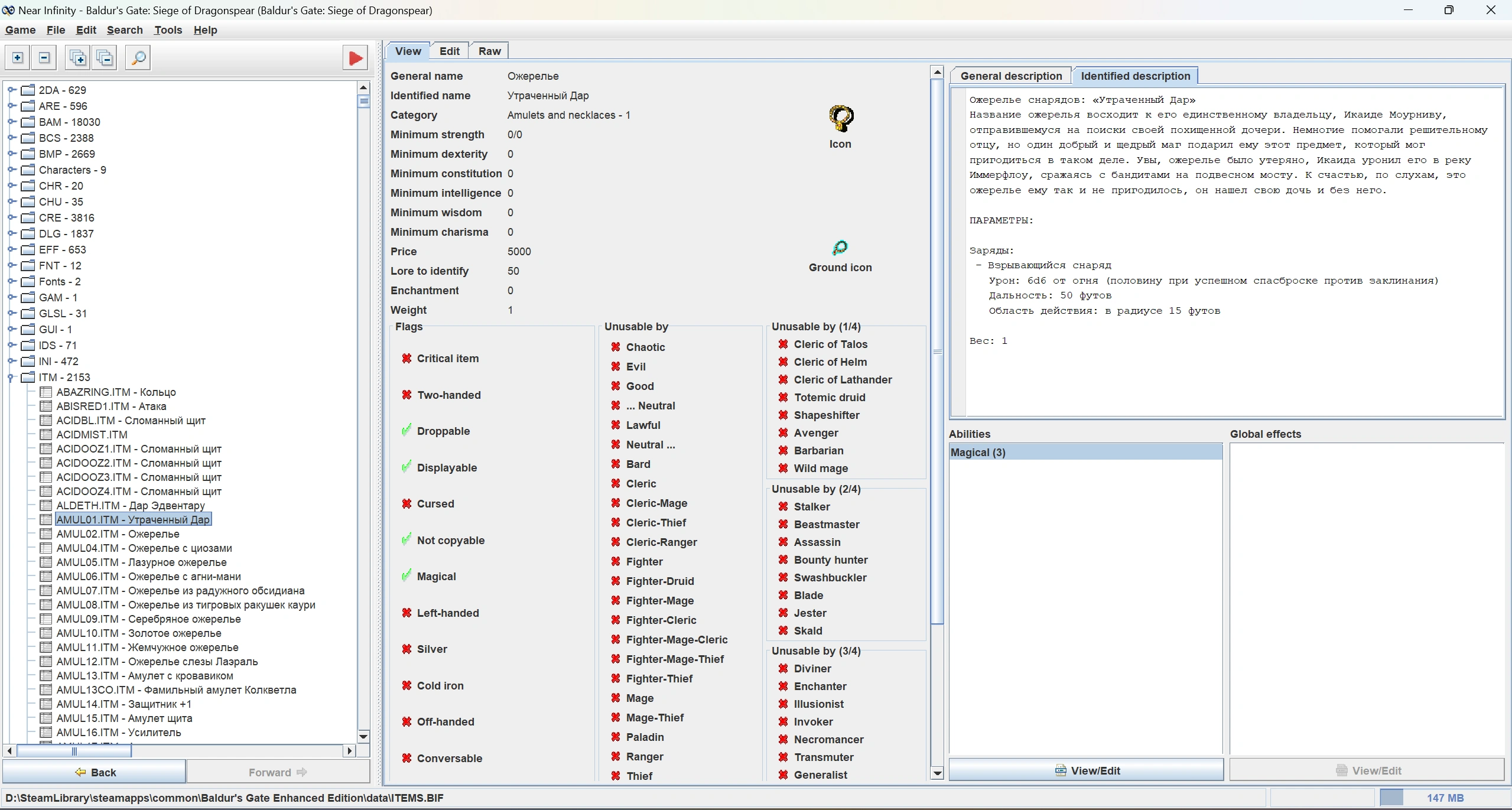1512x810 pixels.
Task: Click the collapse all folders icon
Action: pyautogui.click(x=105, y=58)
